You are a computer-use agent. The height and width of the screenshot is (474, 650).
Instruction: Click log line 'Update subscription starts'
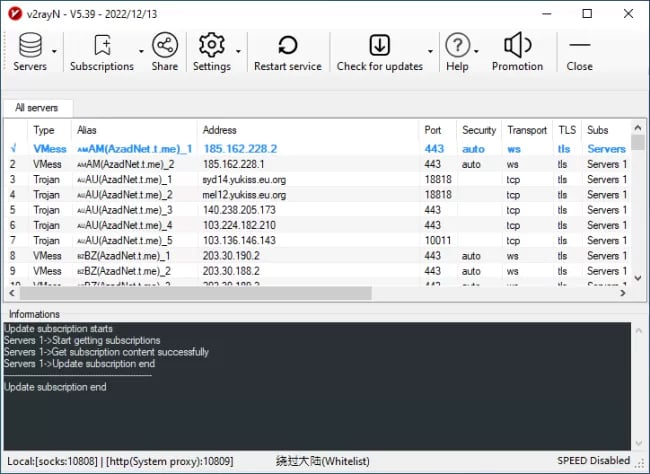[58, 329]
